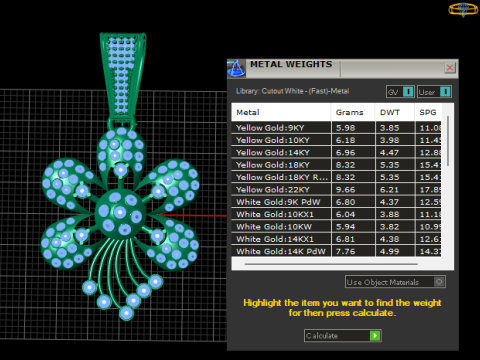Click the 7.76 grams value
Screen dimensions: 480x360
point(346,251)
